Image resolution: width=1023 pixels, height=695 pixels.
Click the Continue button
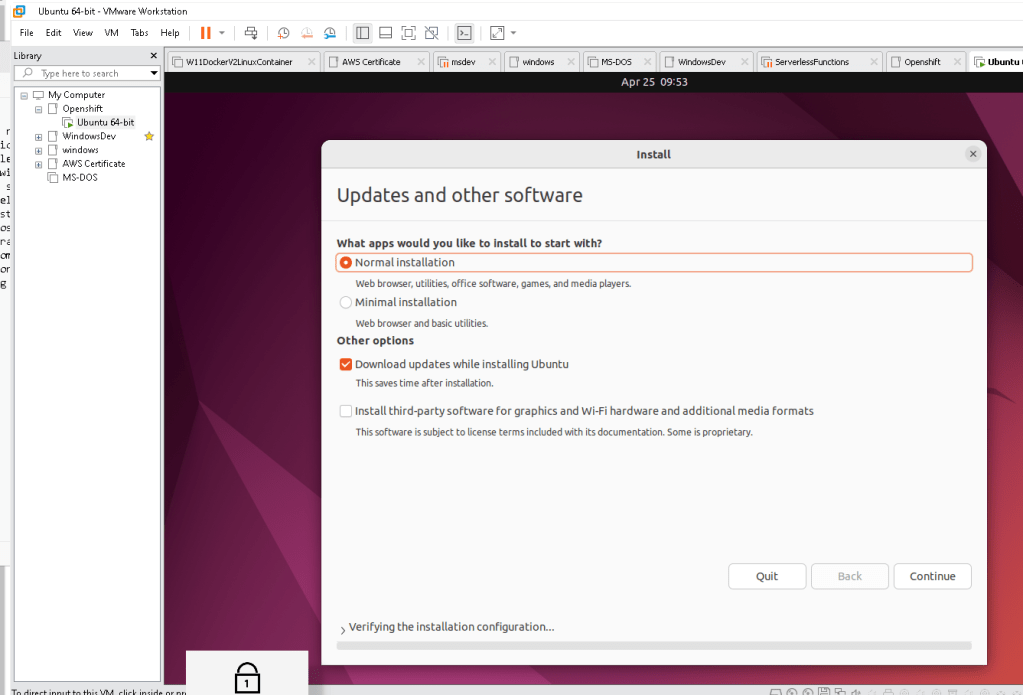coord(932,576)
